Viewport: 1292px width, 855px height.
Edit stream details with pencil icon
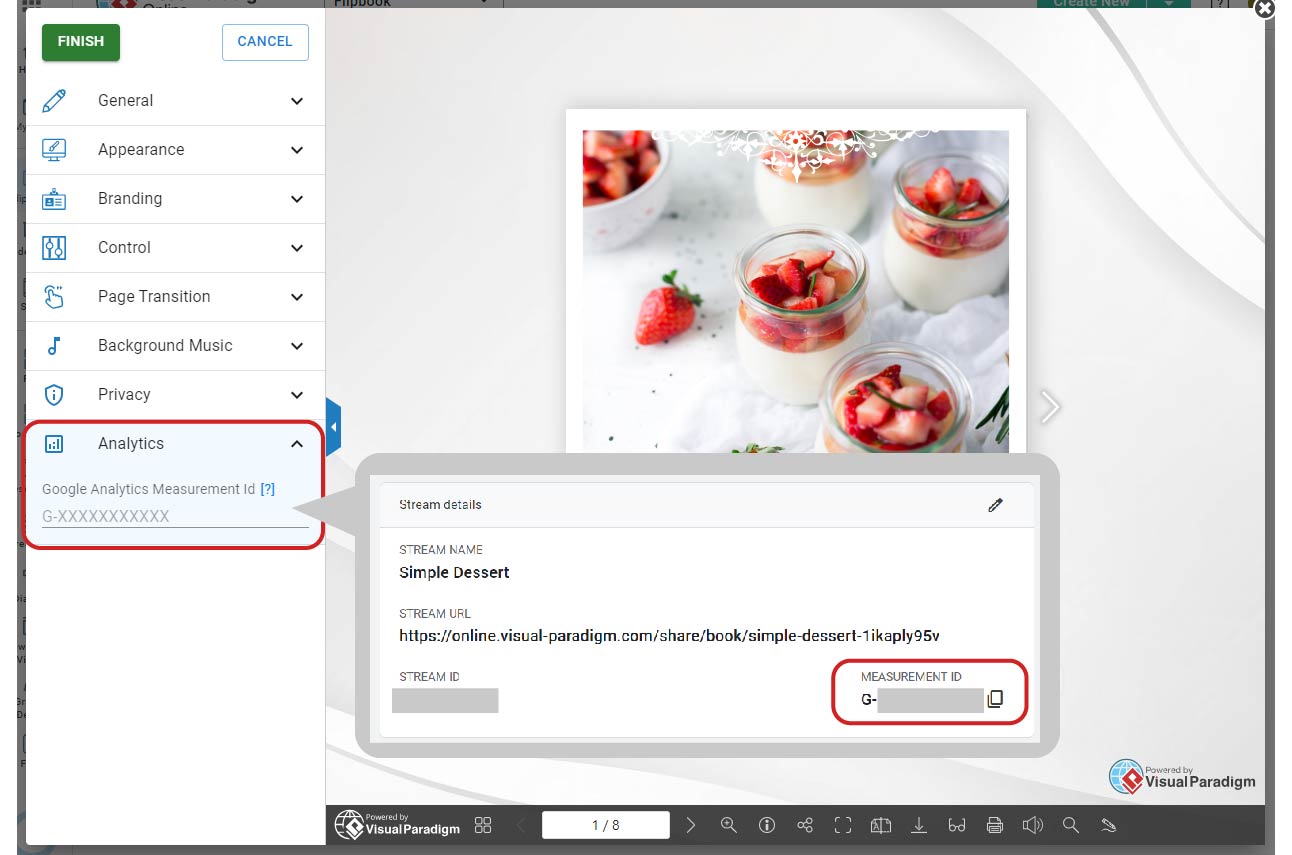[995, 505]
